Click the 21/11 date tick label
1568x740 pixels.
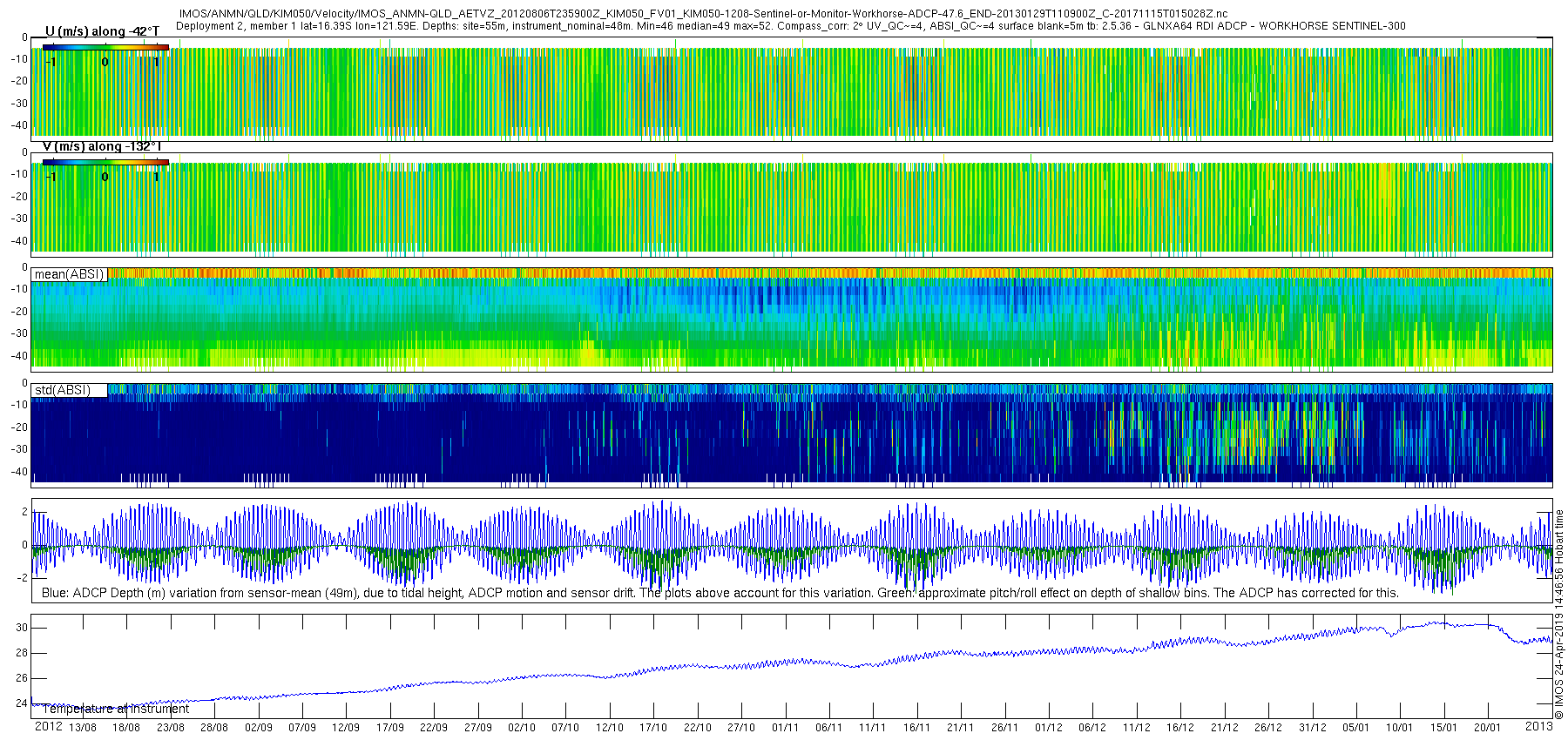tap(961, 728)
